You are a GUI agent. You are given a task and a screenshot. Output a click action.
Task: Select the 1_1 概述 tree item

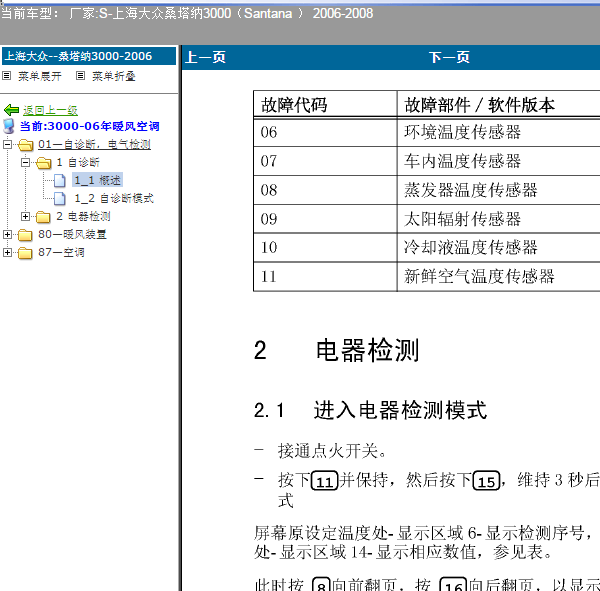[x=98, y=180]
